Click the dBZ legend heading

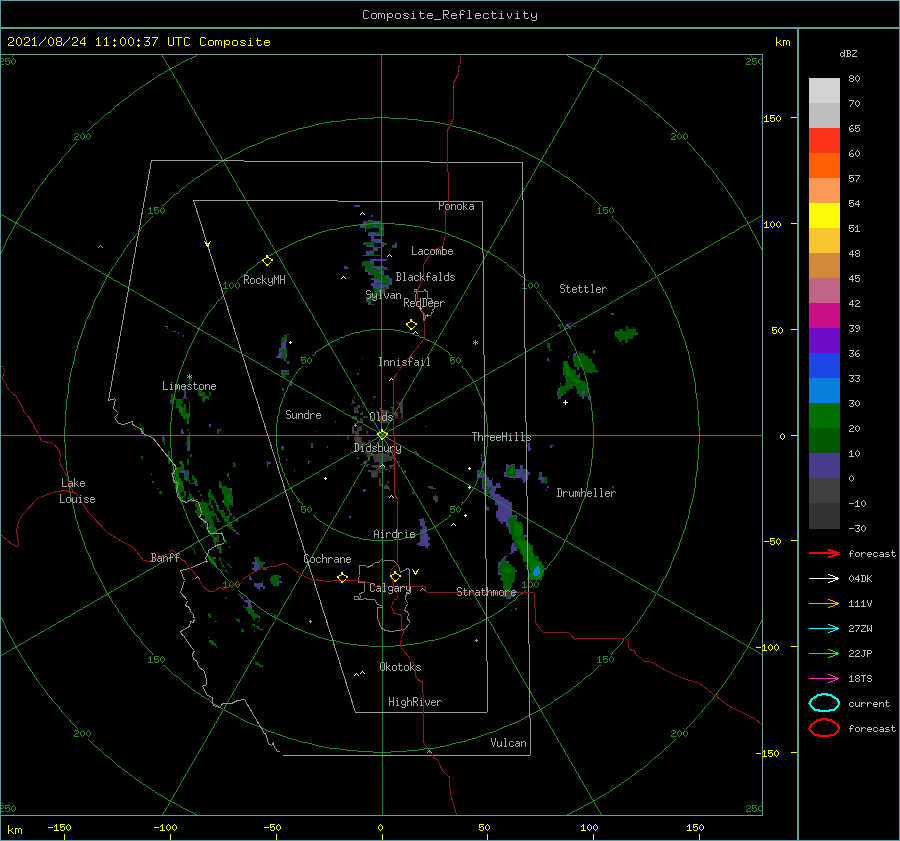(848, 53)
